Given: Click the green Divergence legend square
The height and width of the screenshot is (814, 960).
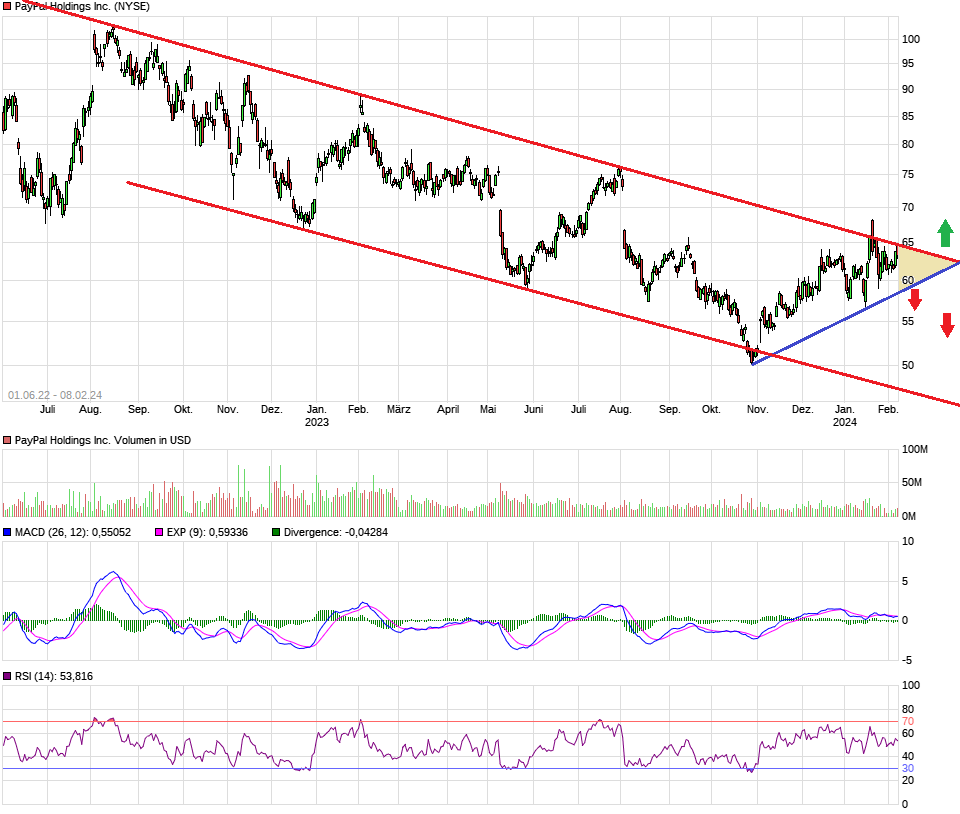Looking at the screenshot, I should [x=276, y=532].
